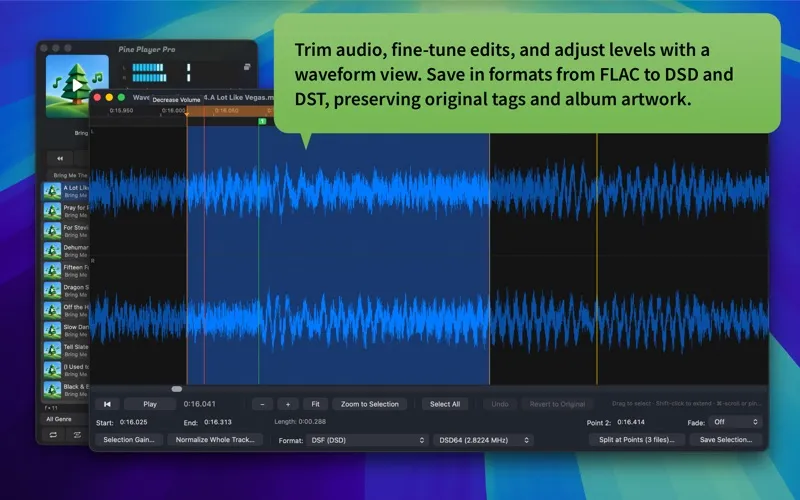
Task: Click the album art play overlay in Pine Player
Action: pos(77,85)
